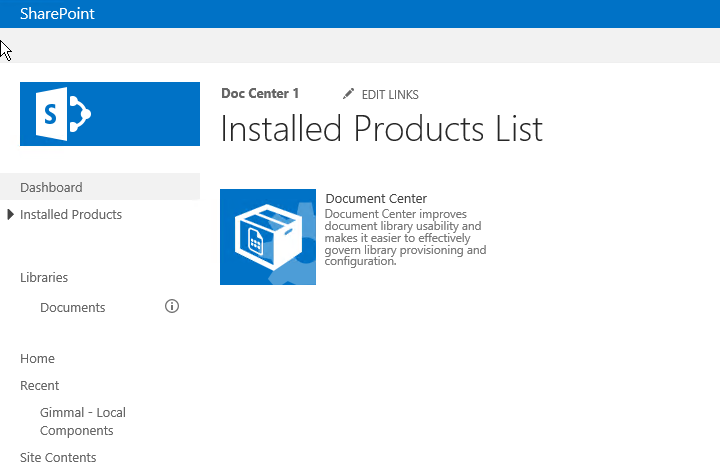This screenshot has width=720, height=473.
Task: Go to the Libraries section heading
Action: 44,277
